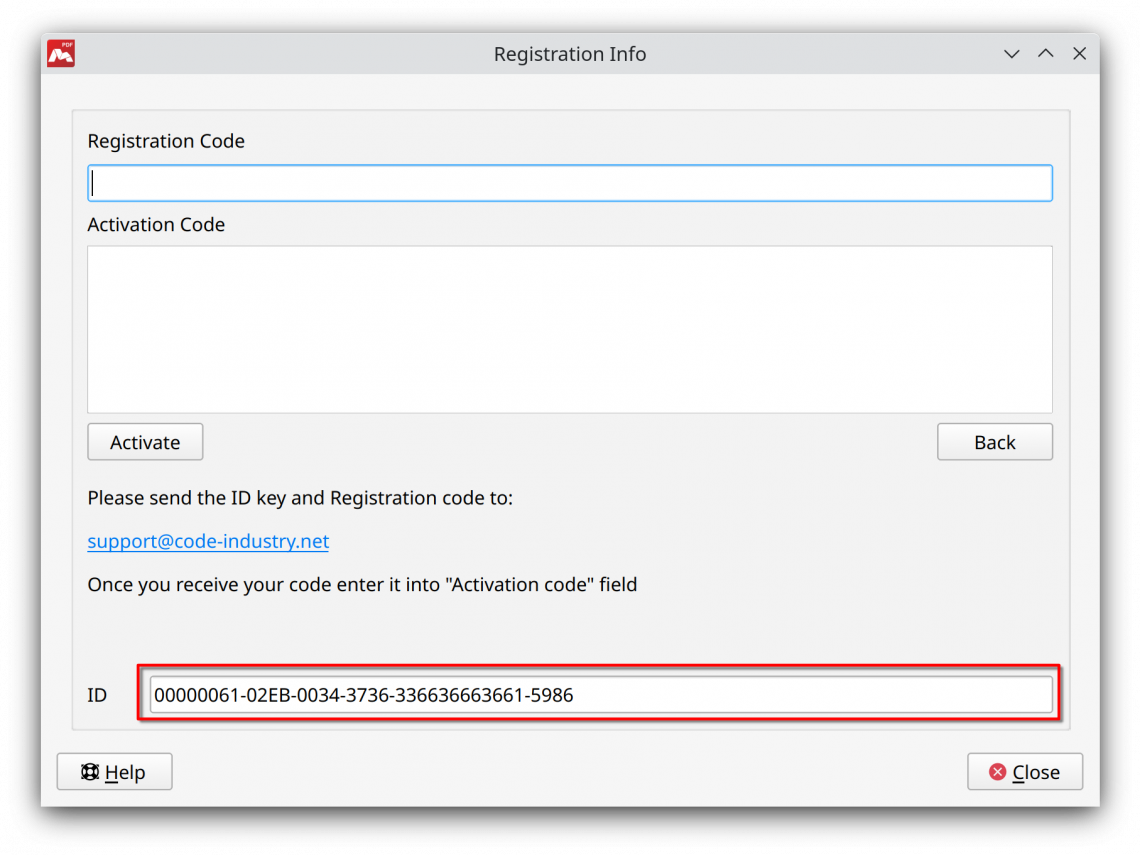Click the Registration Info title text

tap(570, 53)
